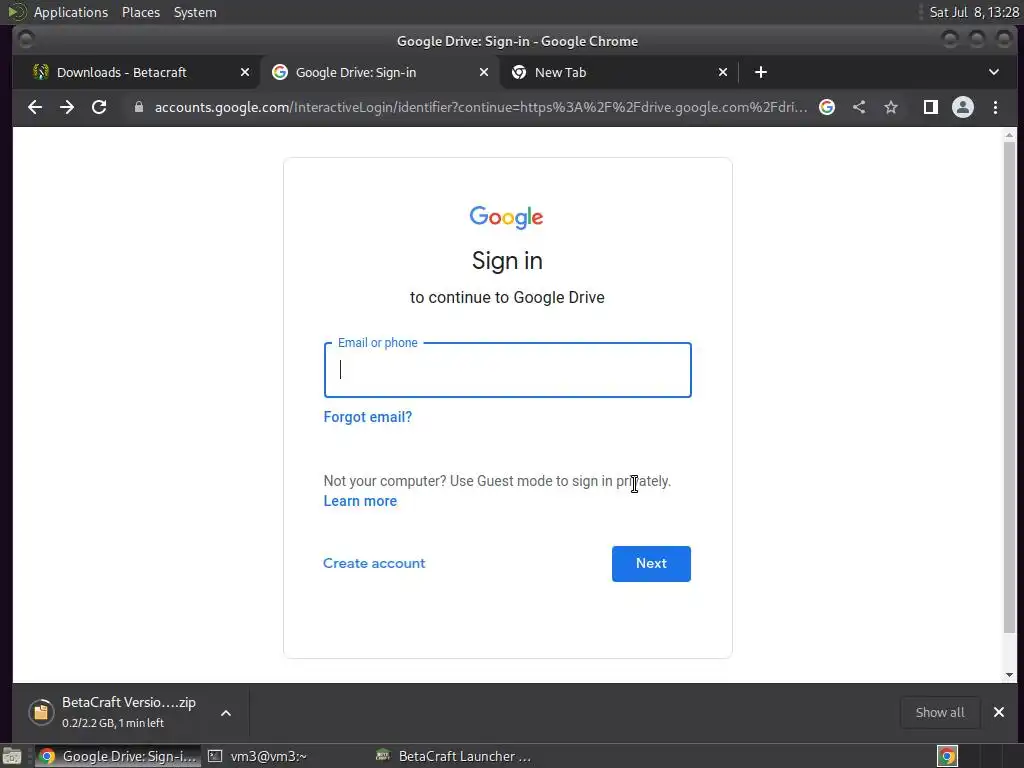Go back to the previous page
Viewport: 1024px width, 768px height.
[x=35, y=107]
